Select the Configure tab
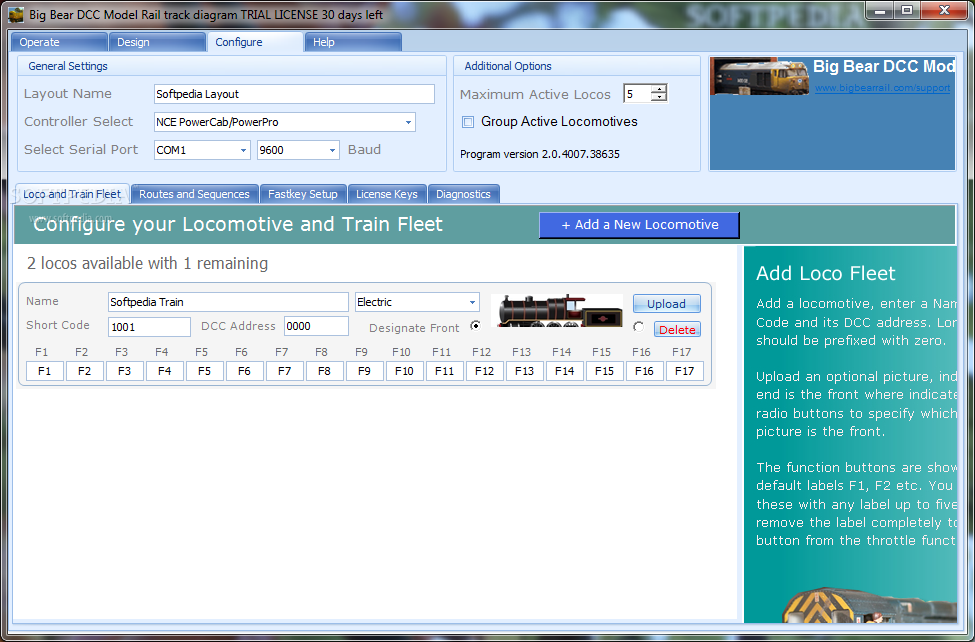This screenshot has width=975, height=642. click(255, 42)
